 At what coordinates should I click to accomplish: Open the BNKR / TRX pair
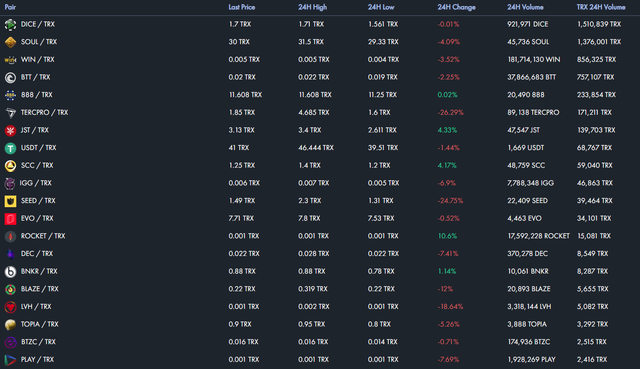(39, 271)
